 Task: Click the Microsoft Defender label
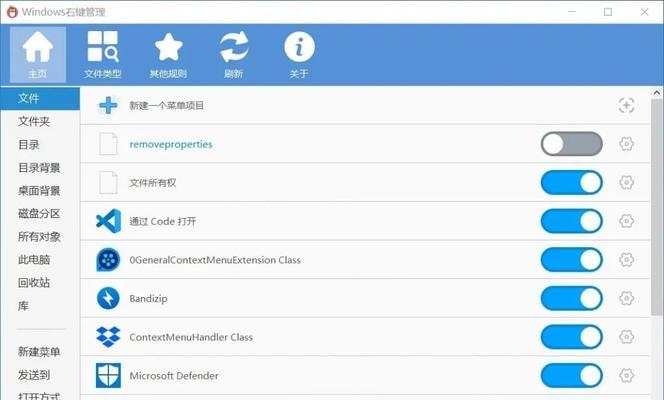[174, 375]
